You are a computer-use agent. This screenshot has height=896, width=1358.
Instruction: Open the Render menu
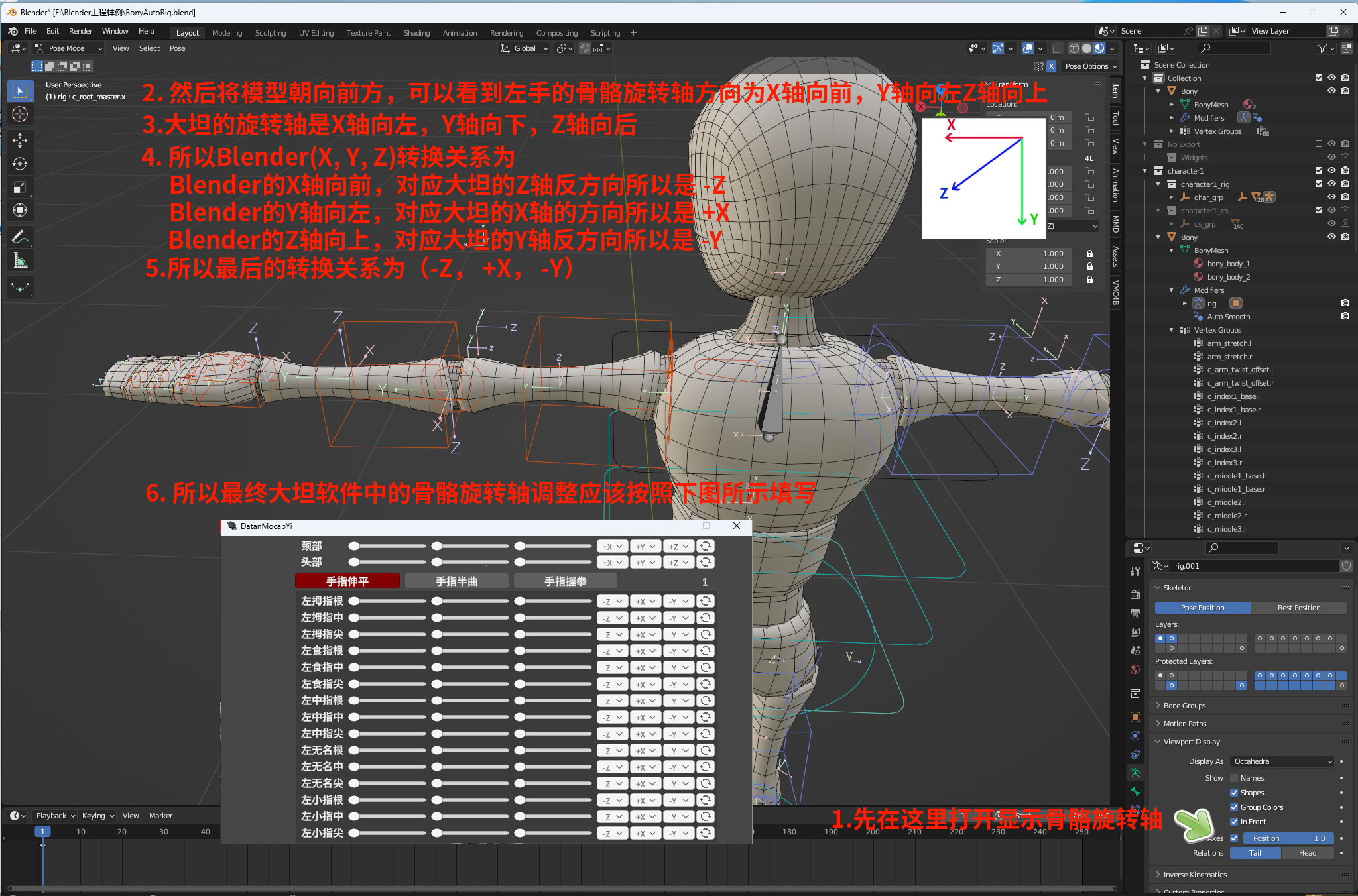tap(81, 31)
